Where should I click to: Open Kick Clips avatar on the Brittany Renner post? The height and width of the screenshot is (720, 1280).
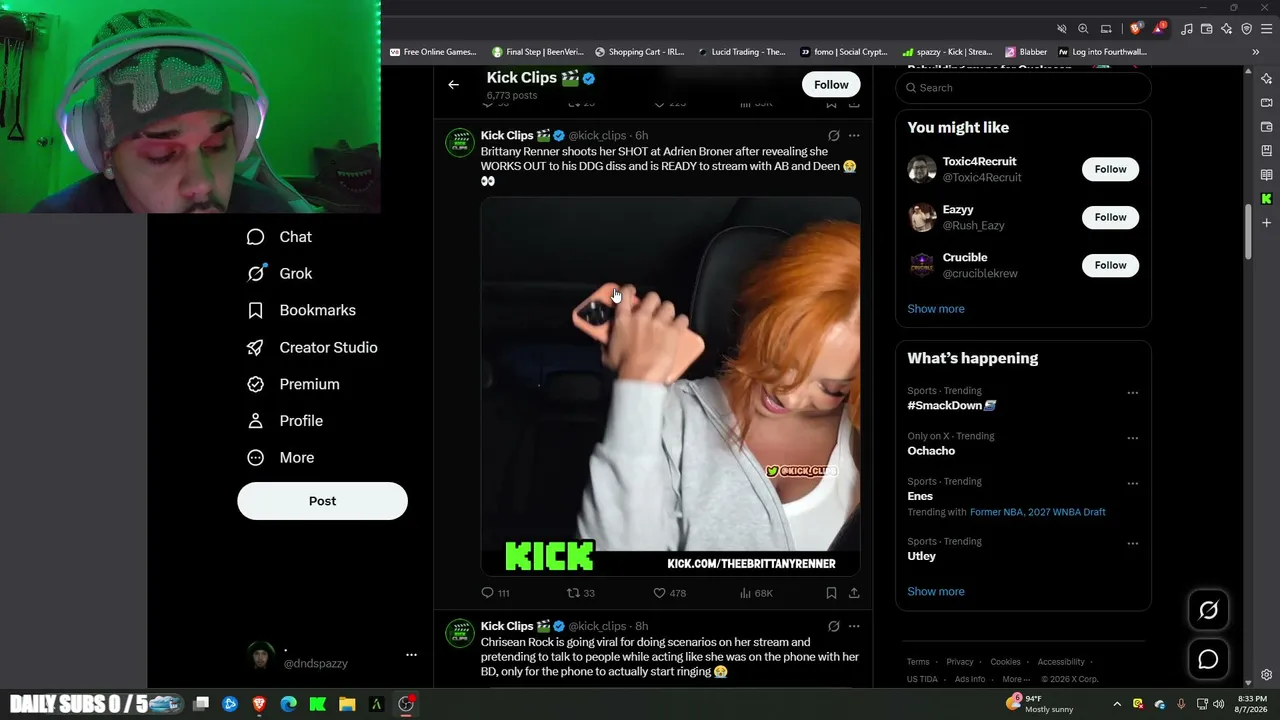click(460, 143)
